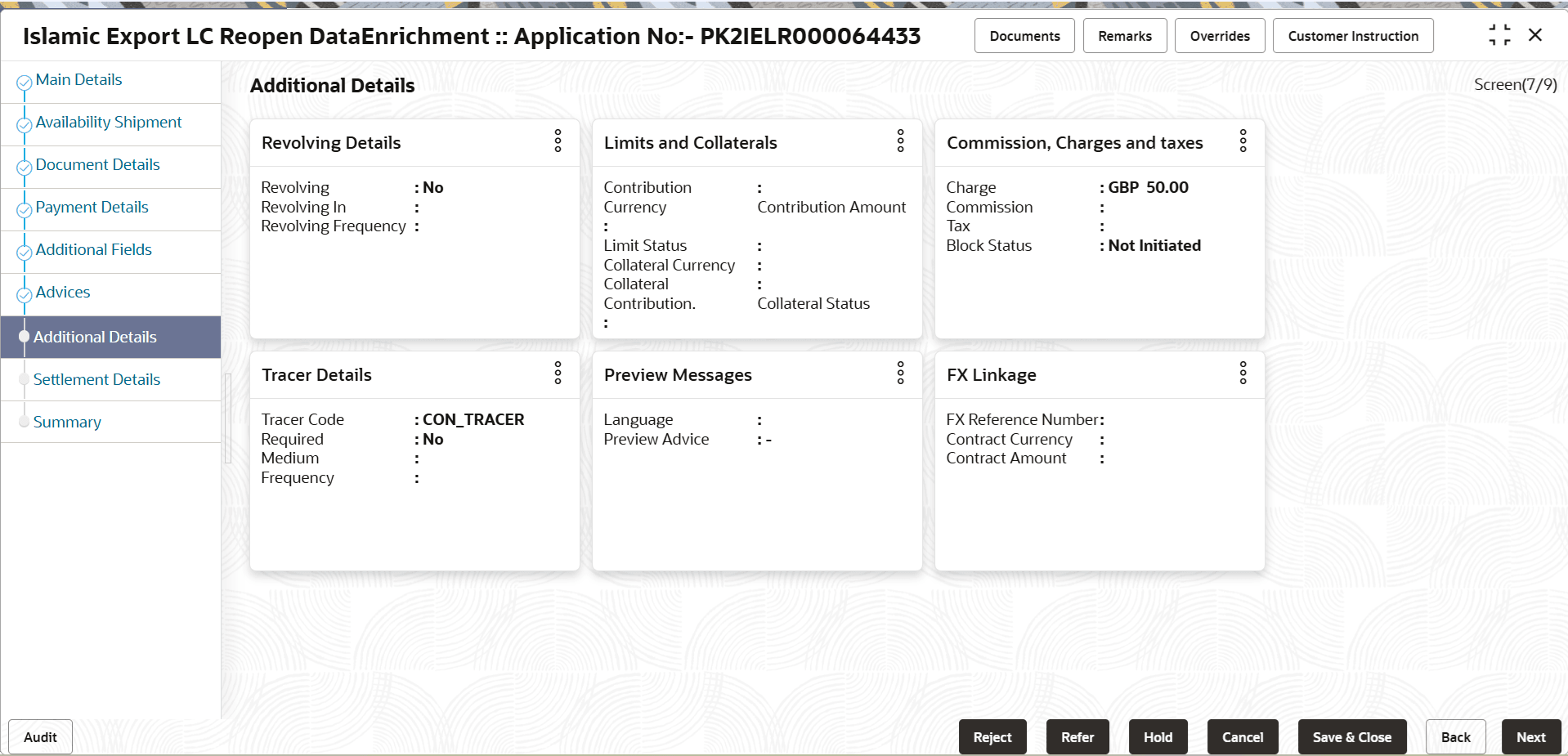Screen dimensions: 1568x756
Task: Navigate to Summary section
Action: coord(67,422)
